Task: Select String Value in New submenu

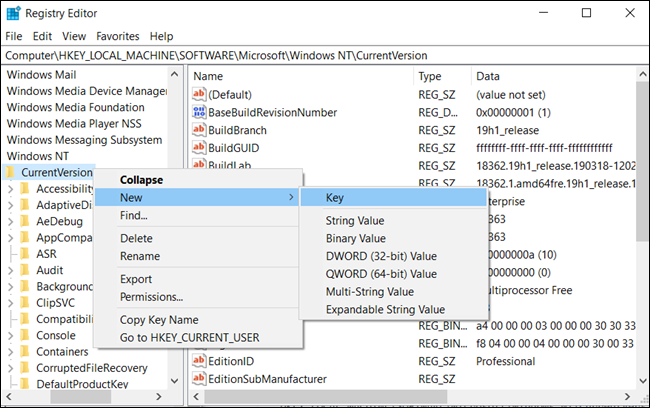Action: pyautogui.click(x=393, y=221)
